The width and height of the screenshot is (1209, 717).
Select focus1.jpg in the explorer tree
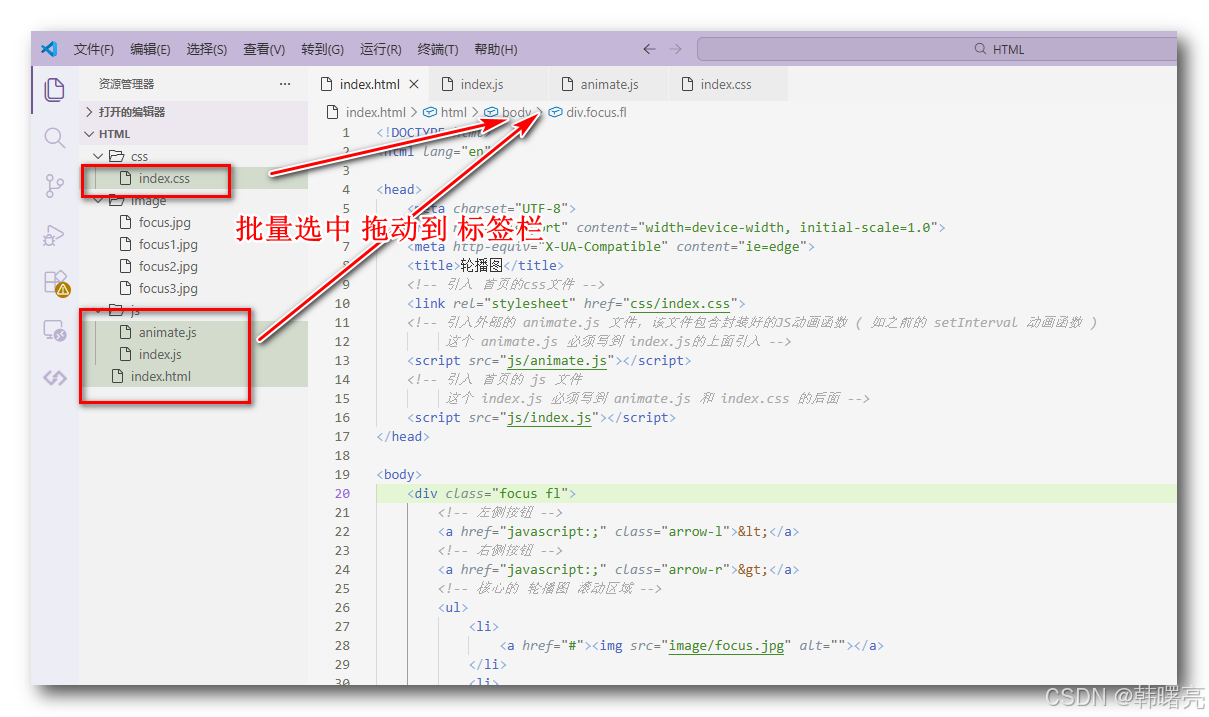click(193, 245)
